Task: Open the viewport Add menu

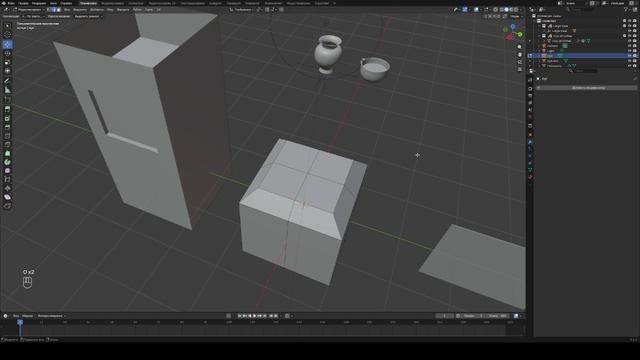Action: (97, 9)
